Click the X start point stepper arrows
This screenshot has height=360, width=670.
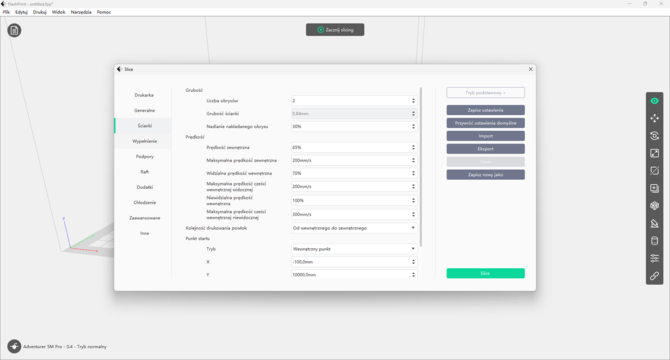tap(413, 262)
